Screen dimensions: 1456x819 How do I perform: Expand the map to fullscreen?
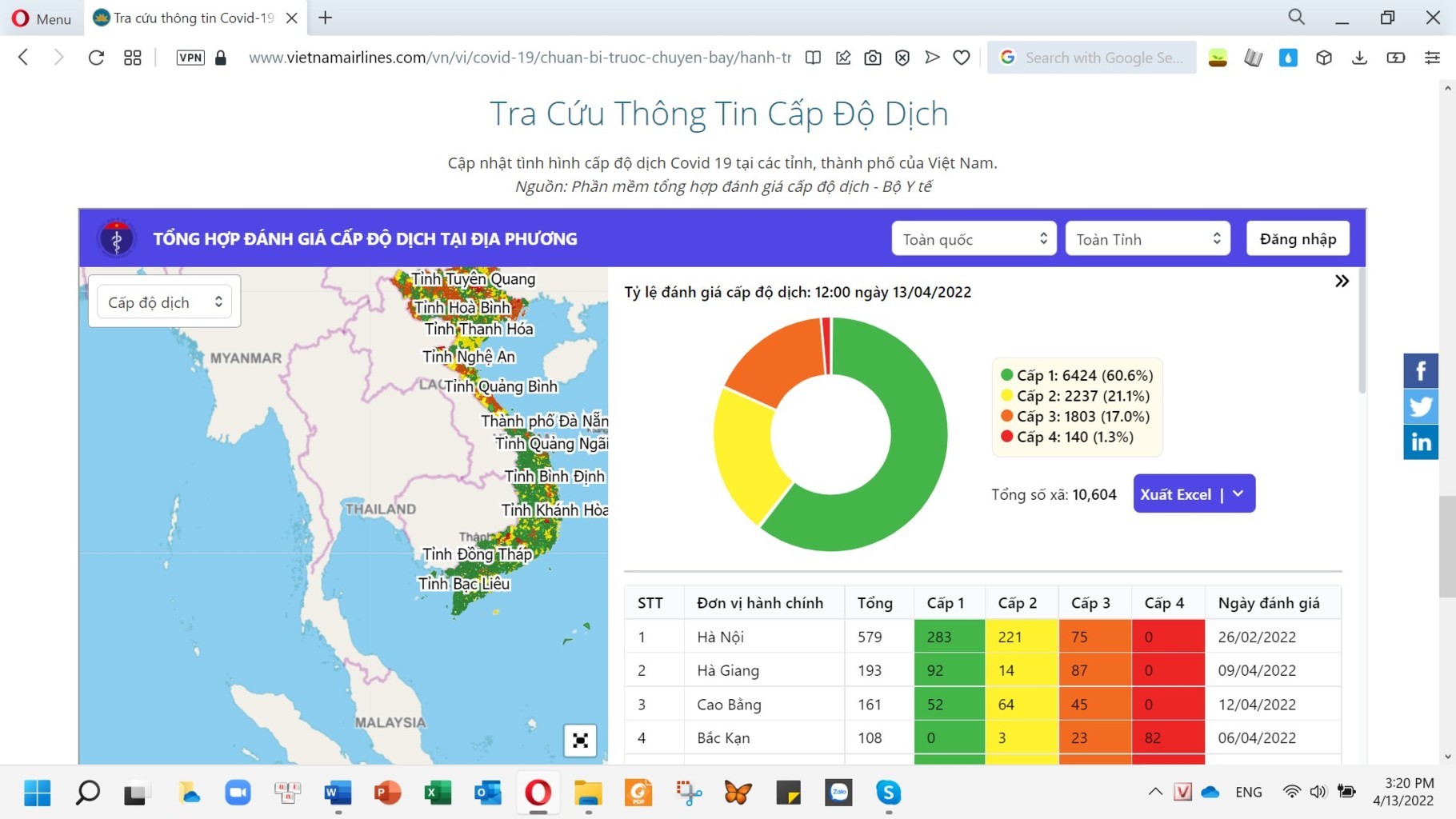580,740
